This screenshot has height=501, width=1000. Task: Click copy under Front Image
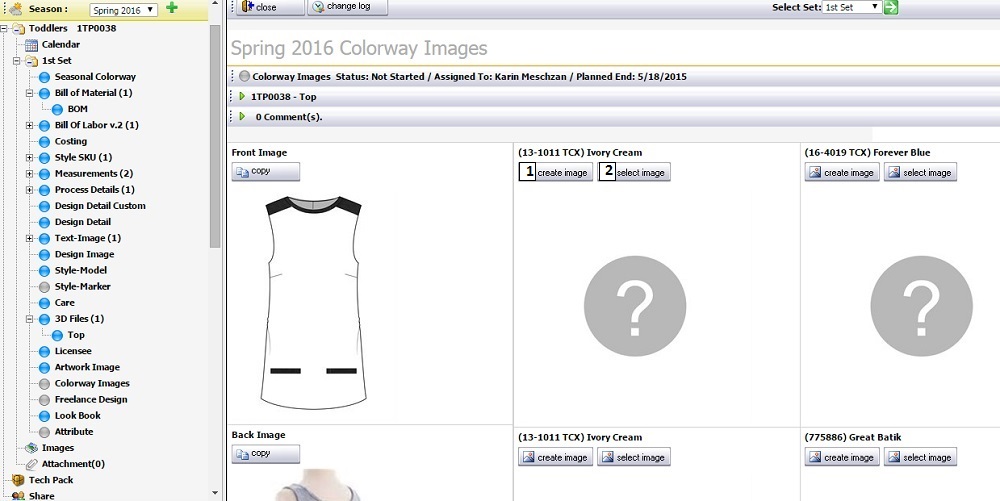point(265,171)
